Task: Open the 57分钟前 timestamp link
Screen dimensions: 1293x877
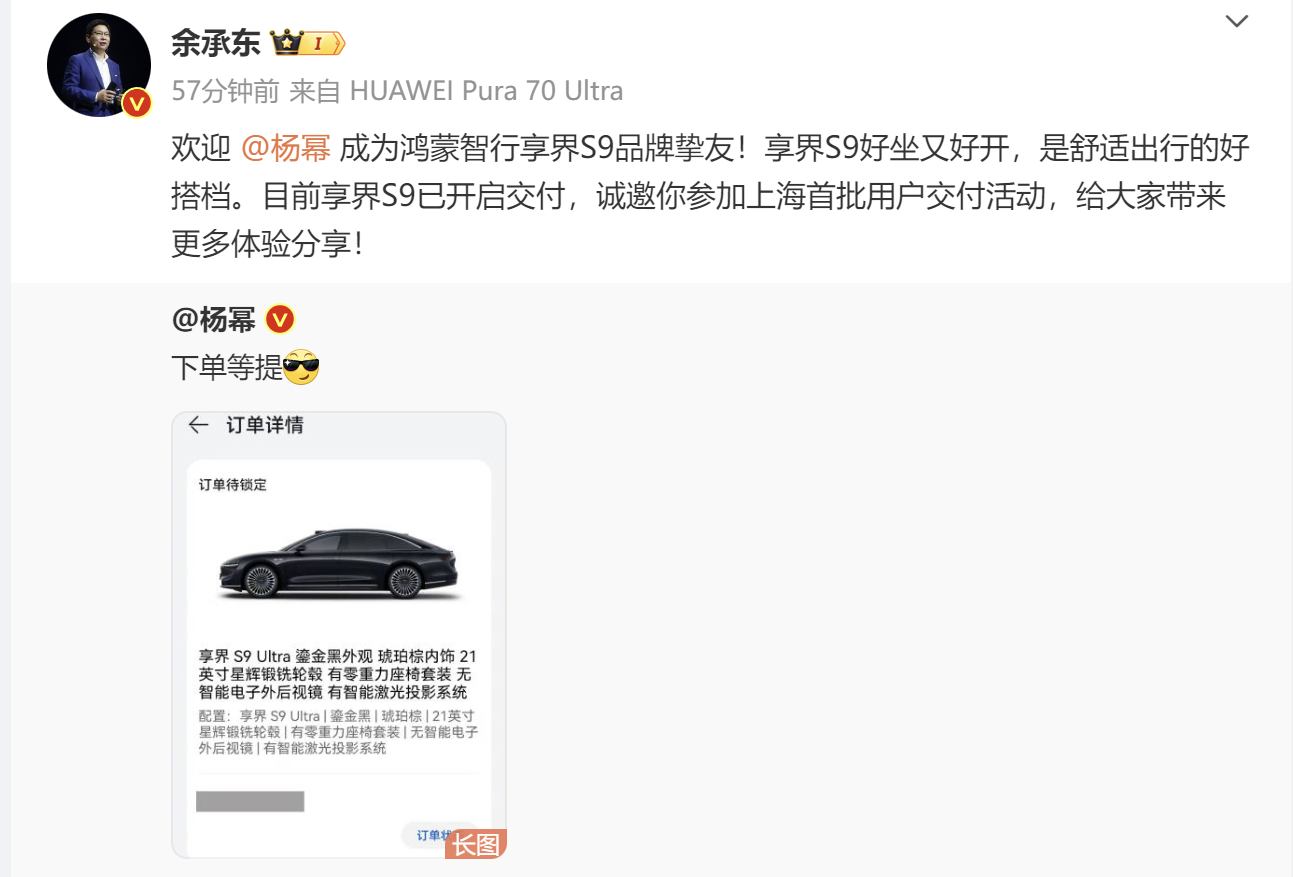Action: pos(225,91)
